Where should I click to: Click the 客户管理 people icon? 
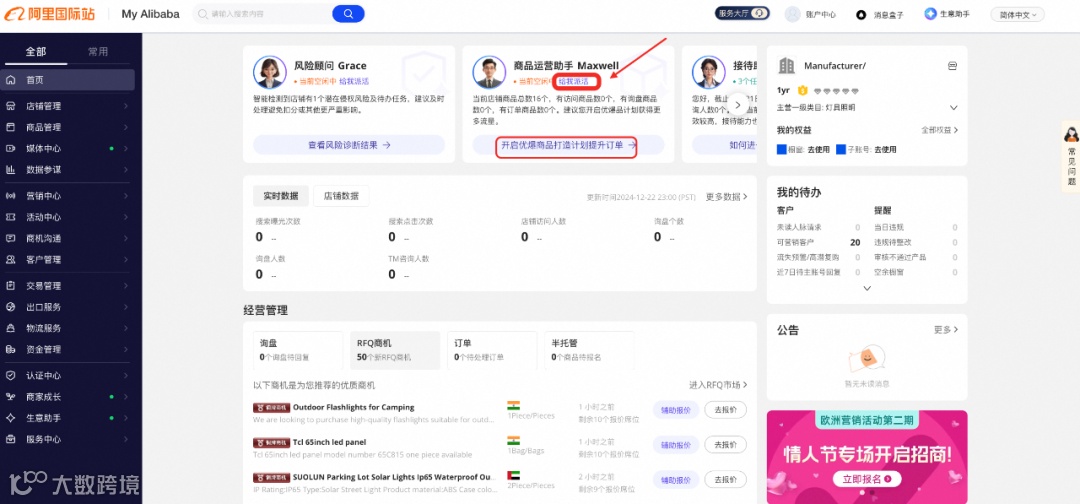(10, 260)
